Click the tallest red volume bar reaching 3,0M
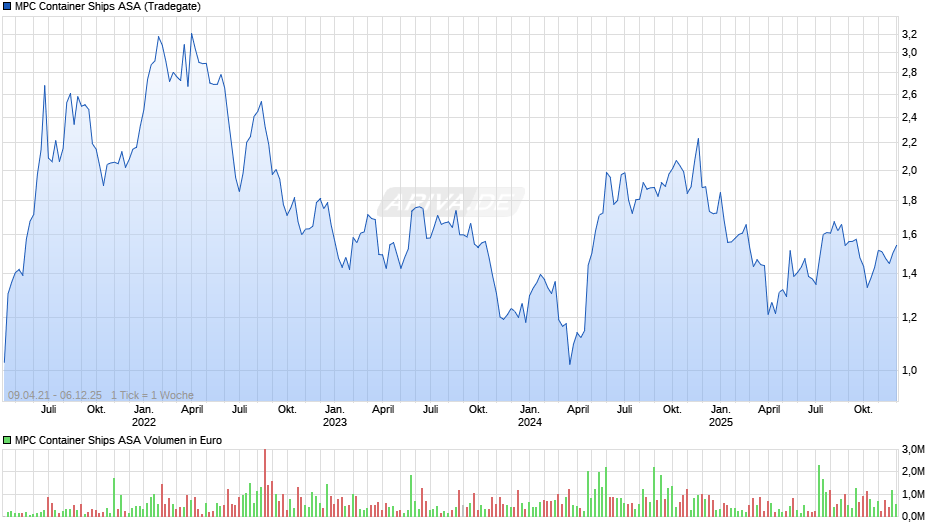This screenshot has height=526, width=940. 264,483
